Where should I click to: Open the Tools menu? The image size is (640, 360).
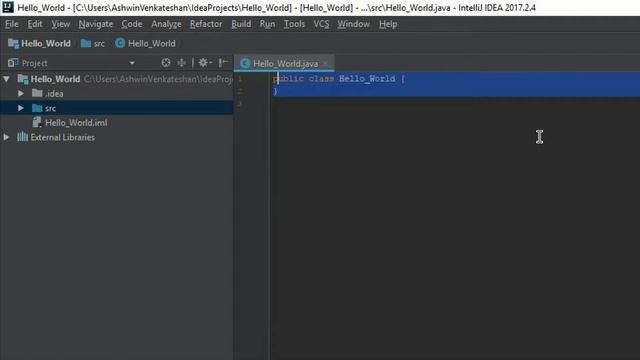(294, 24)
